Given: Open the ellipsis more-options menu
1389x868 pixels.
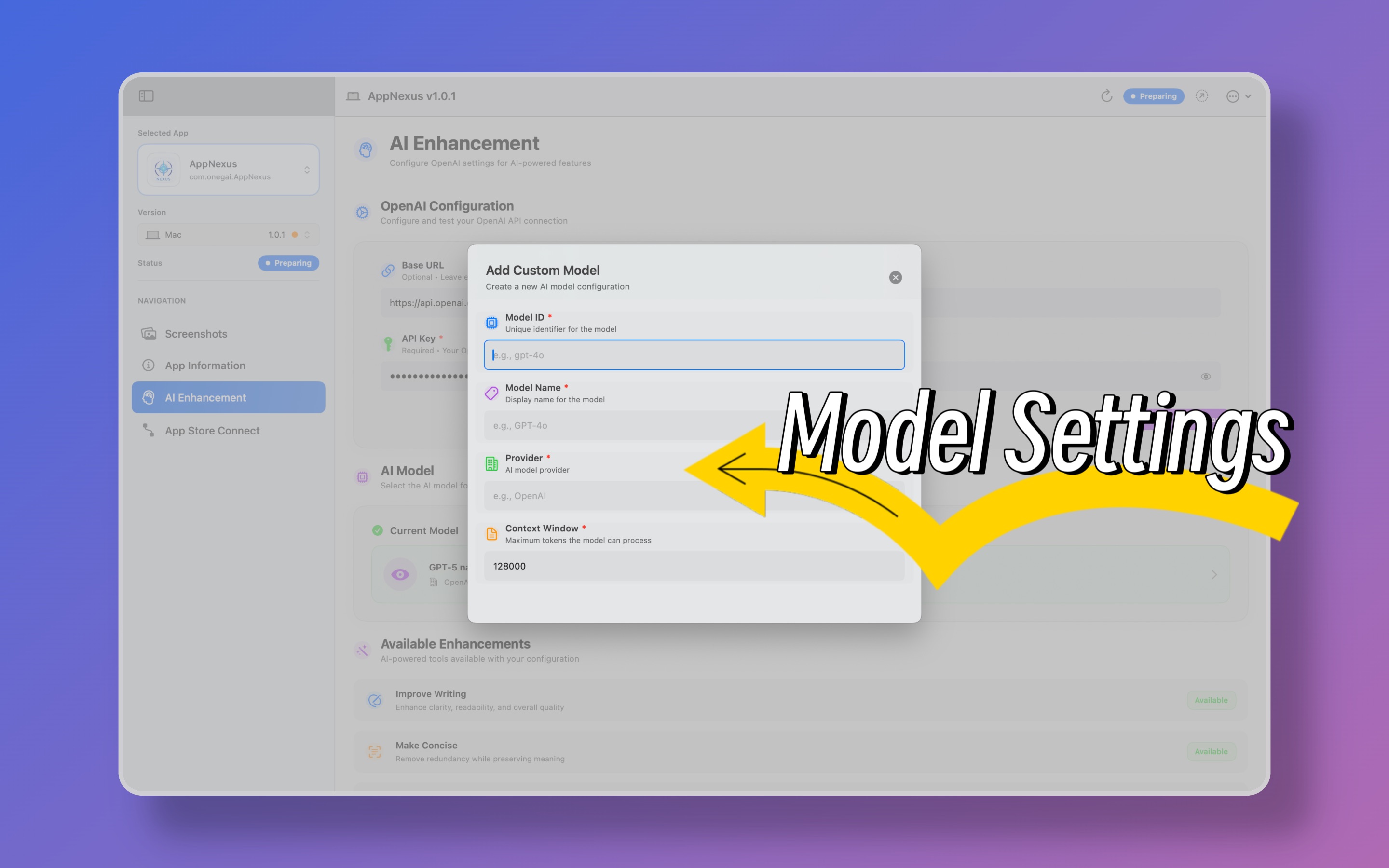Looking at the screenshot, I should click(x=1232, y=96).
